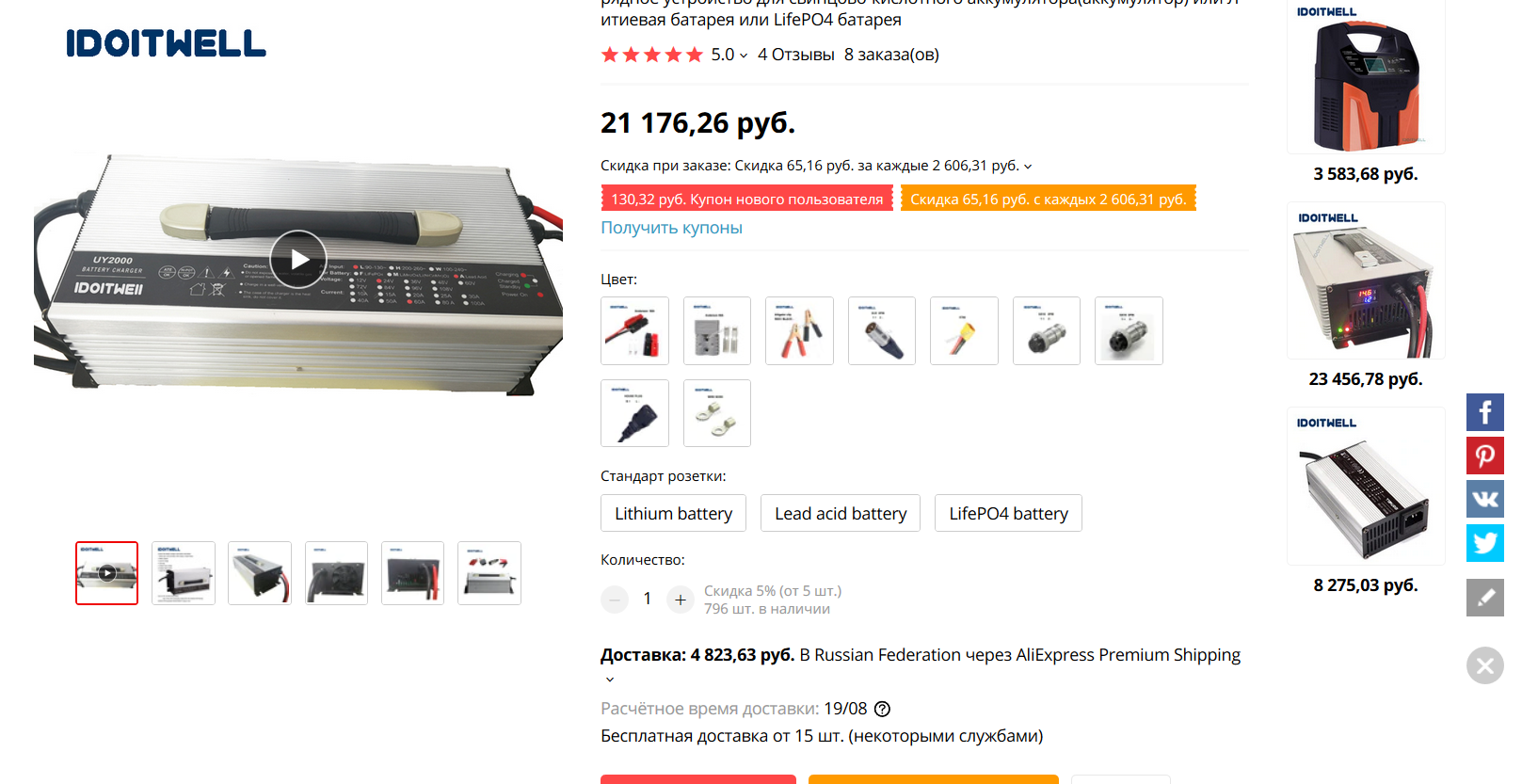Share the product on Facebook

click(1484, 412)
